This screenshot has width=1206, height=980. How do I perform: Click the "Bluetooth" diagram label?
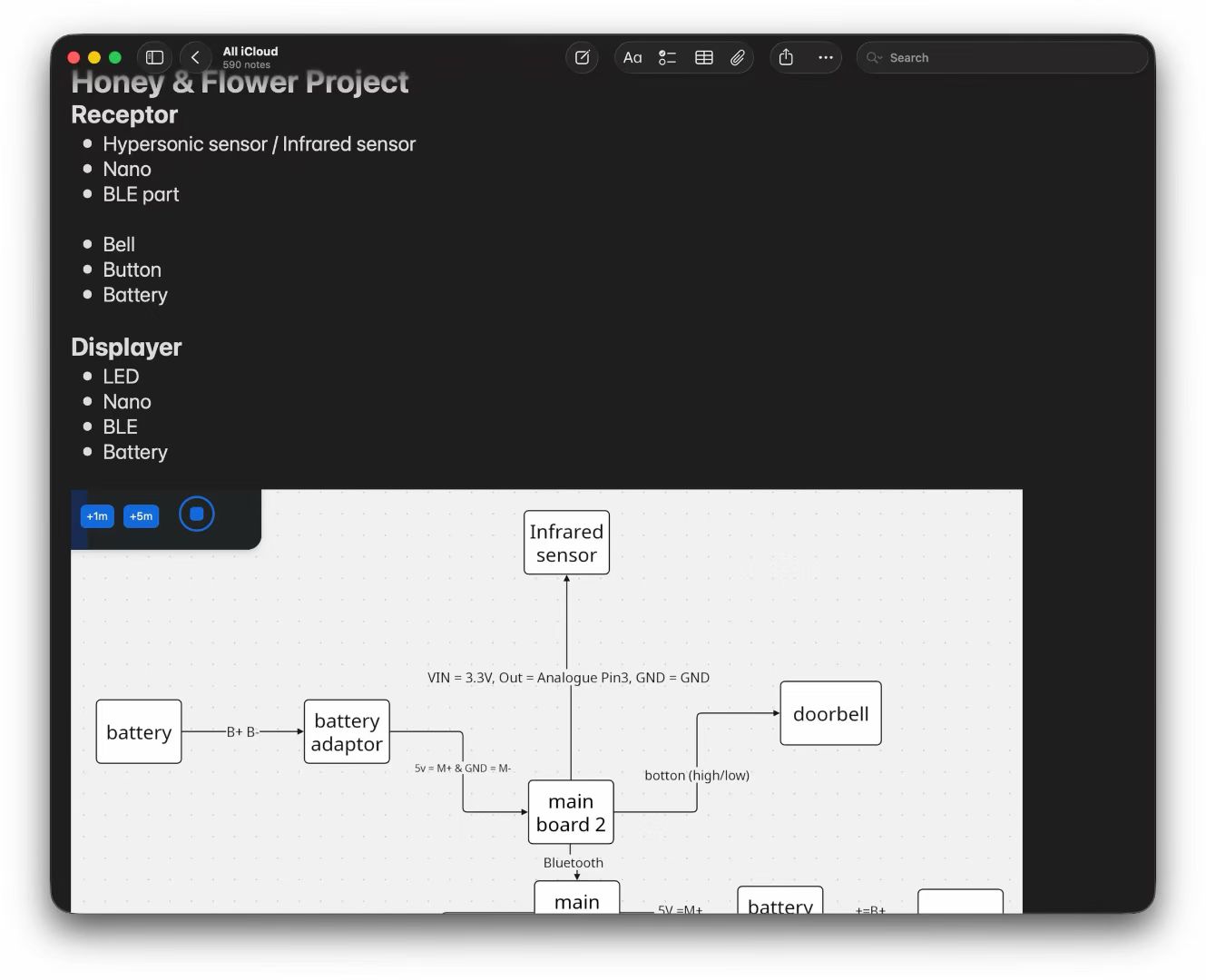(573, 862)
